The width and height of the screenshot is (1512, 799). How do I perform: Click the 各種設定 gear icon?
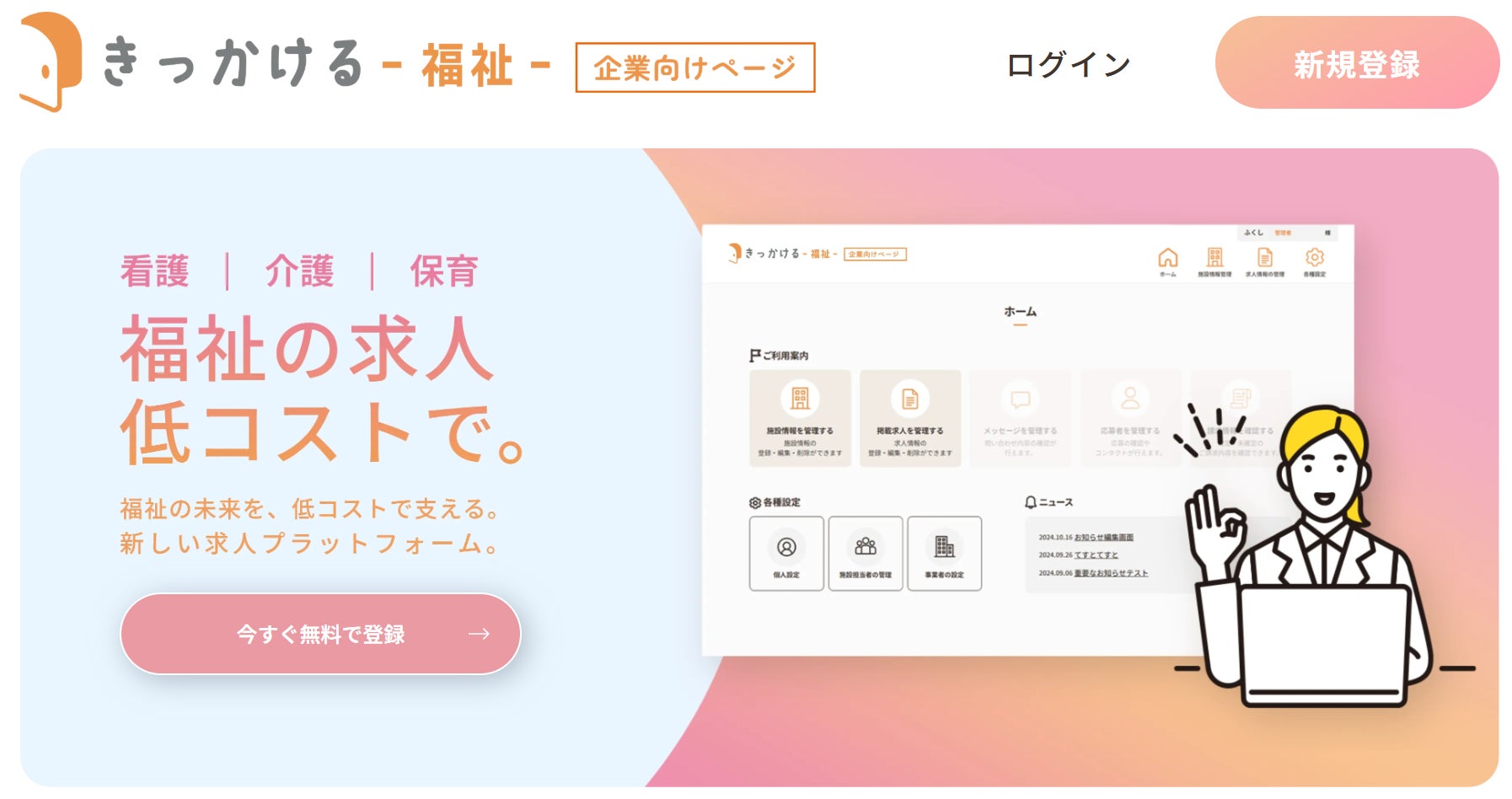coord(1314,257)
